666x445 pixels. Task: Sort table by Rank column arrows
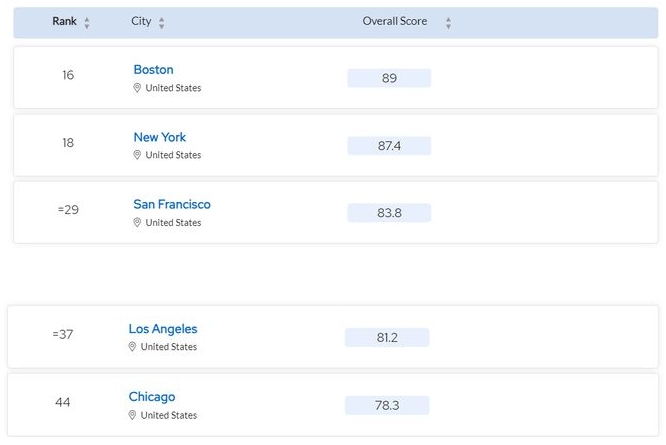coord(87,23)
